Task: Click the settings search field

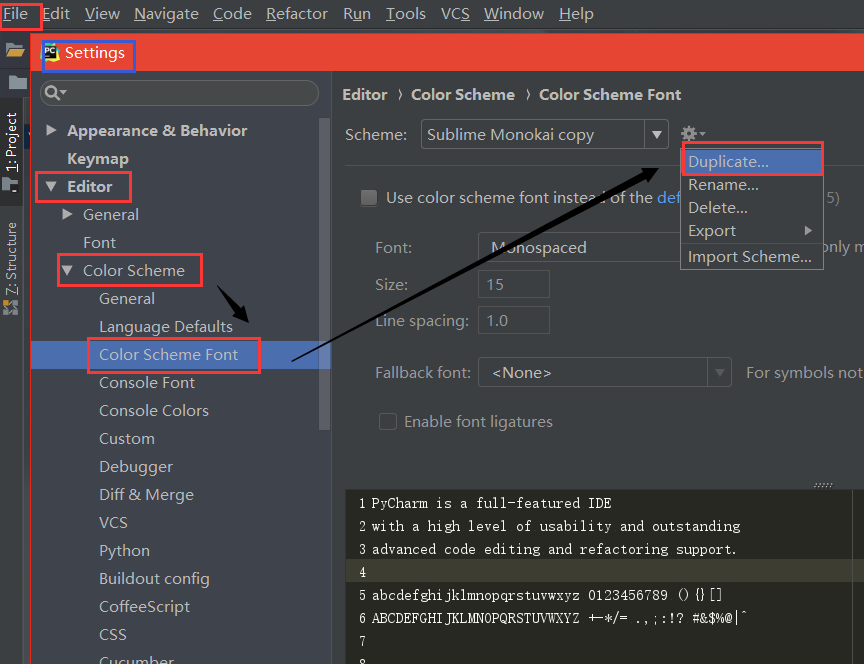Action: 180,93
